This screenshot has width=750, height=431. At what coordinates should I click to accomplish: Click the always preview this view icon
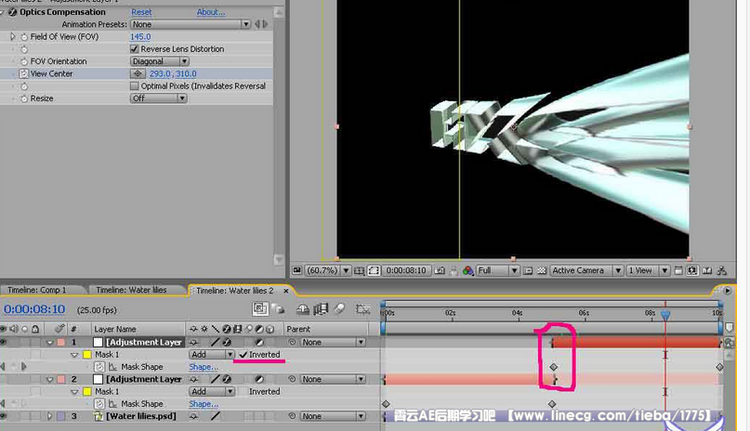(x=297, y=270)
